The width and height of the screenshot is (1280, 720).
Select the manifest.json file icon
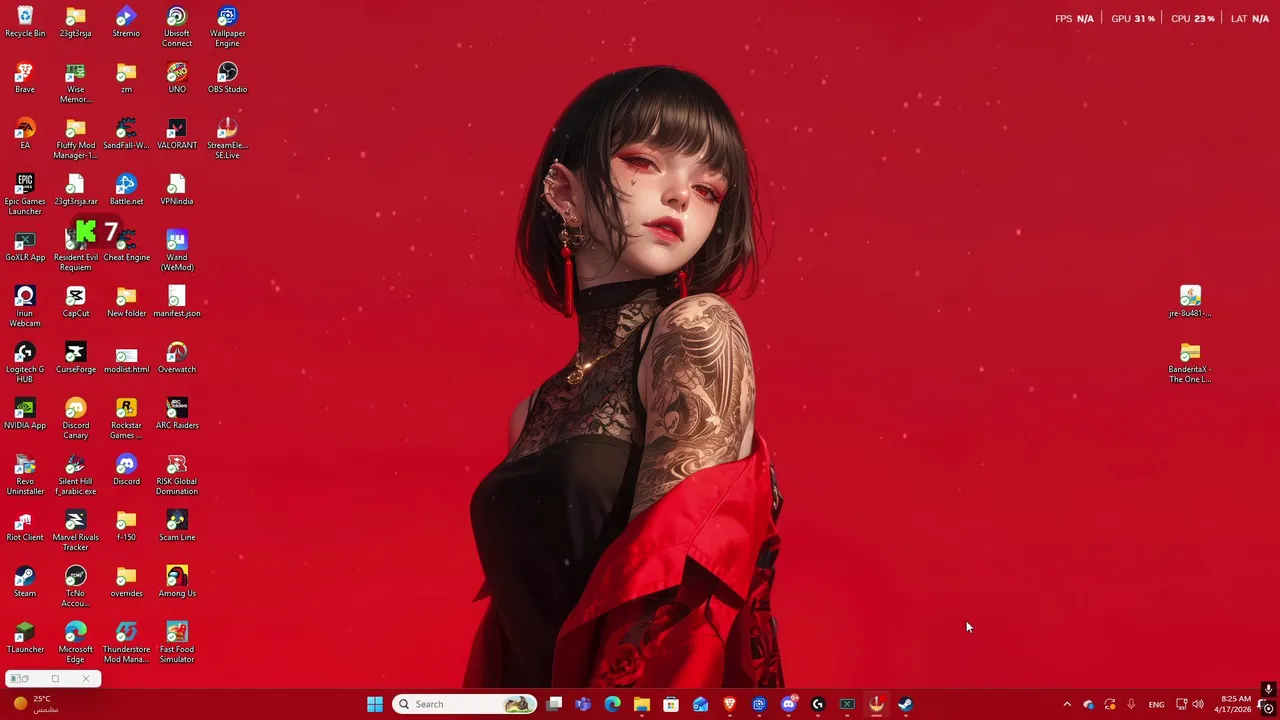tap(177, 302)
